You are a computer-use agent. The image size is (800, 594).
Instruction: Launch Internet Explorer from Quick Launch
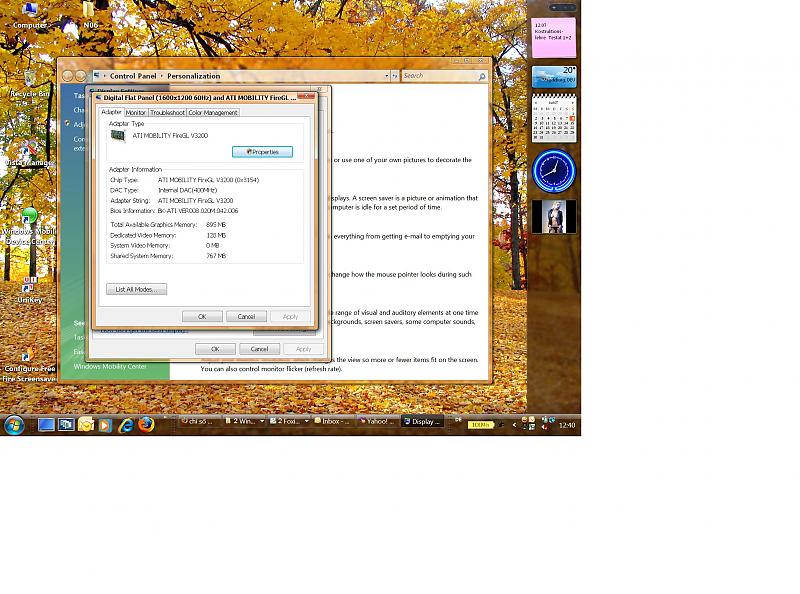pyautogui.click(x=126, y=424)
